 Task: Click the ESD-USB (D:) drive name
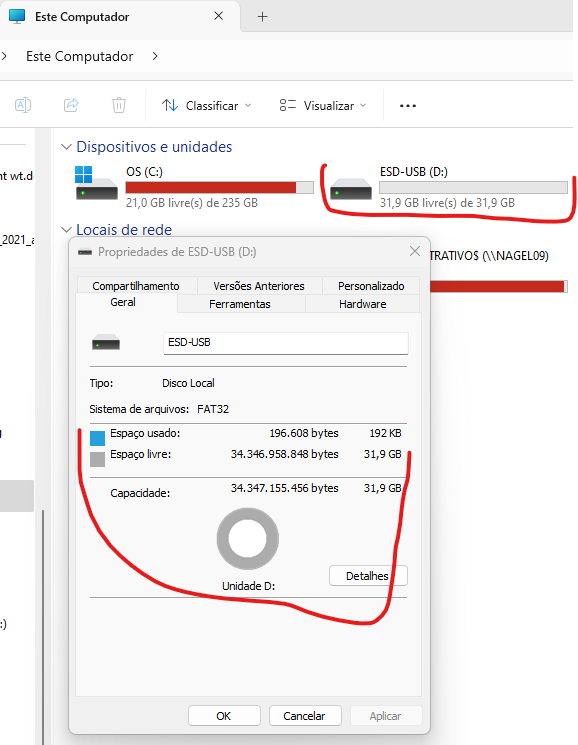click(x=414, y=172)
